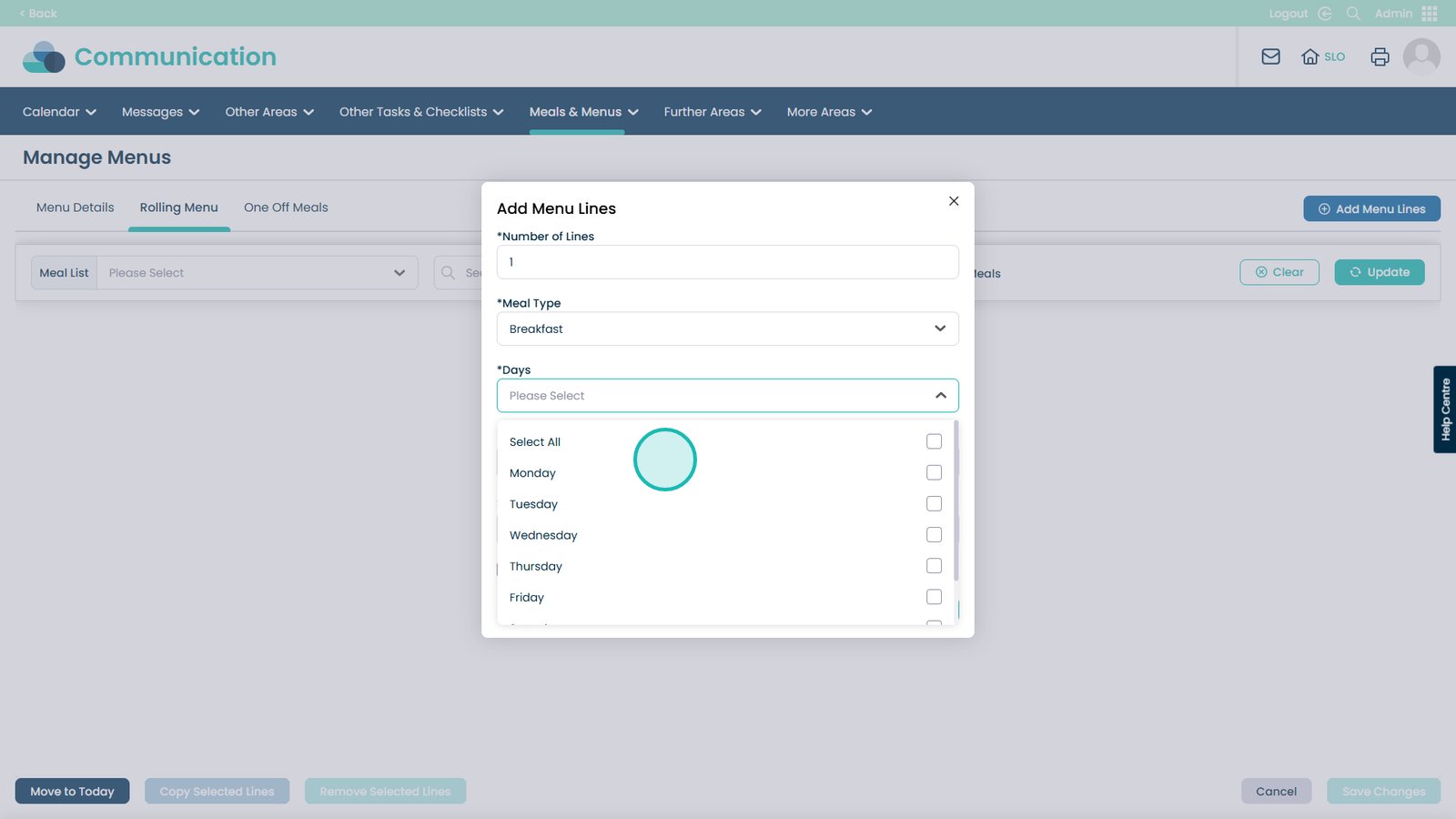Open the Meal List dropdown
The width and height of the screenshot is (1456, 819).
click(x=257, y=273)
